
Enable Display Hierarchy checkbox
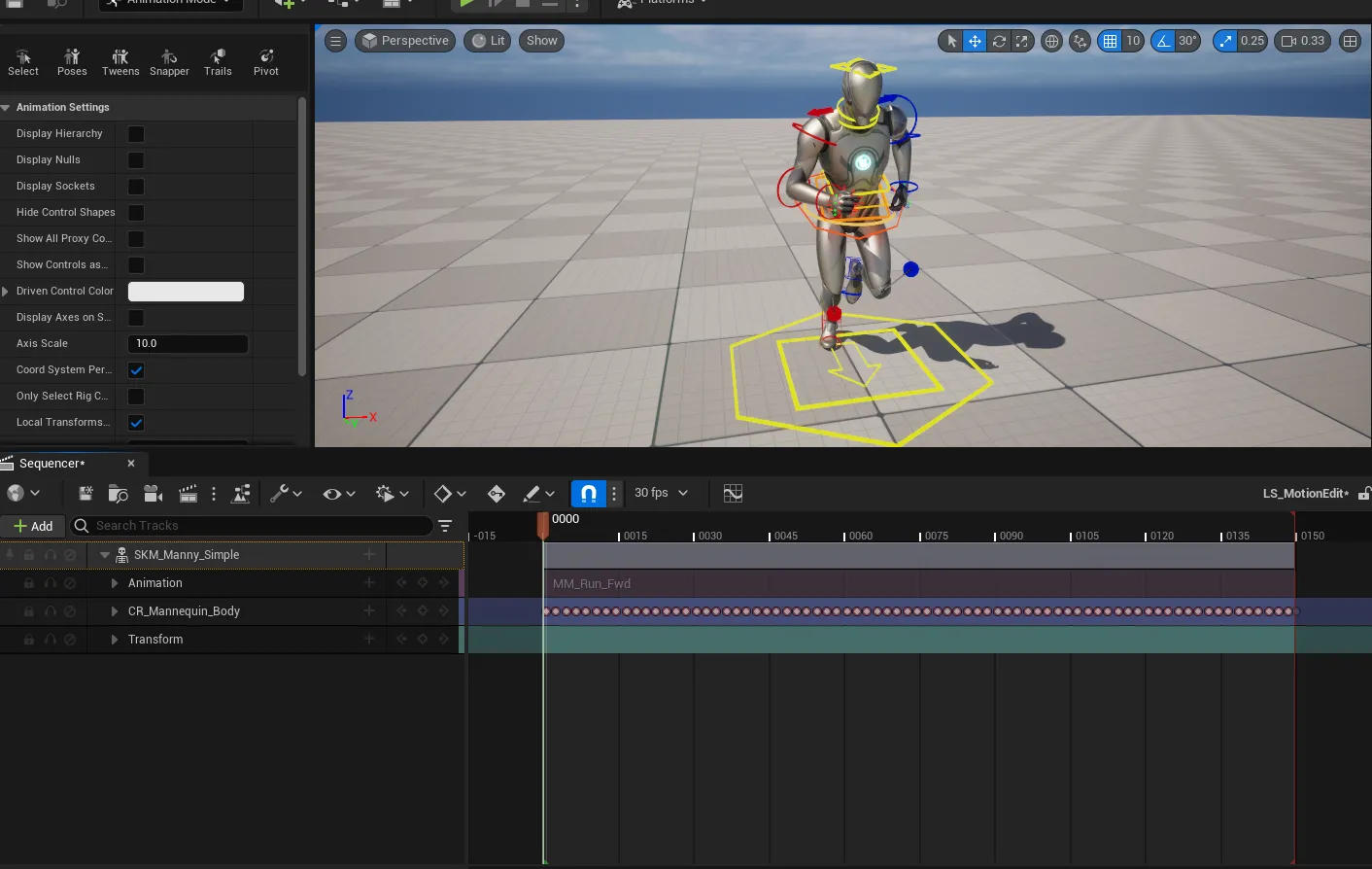pos(136,134)
